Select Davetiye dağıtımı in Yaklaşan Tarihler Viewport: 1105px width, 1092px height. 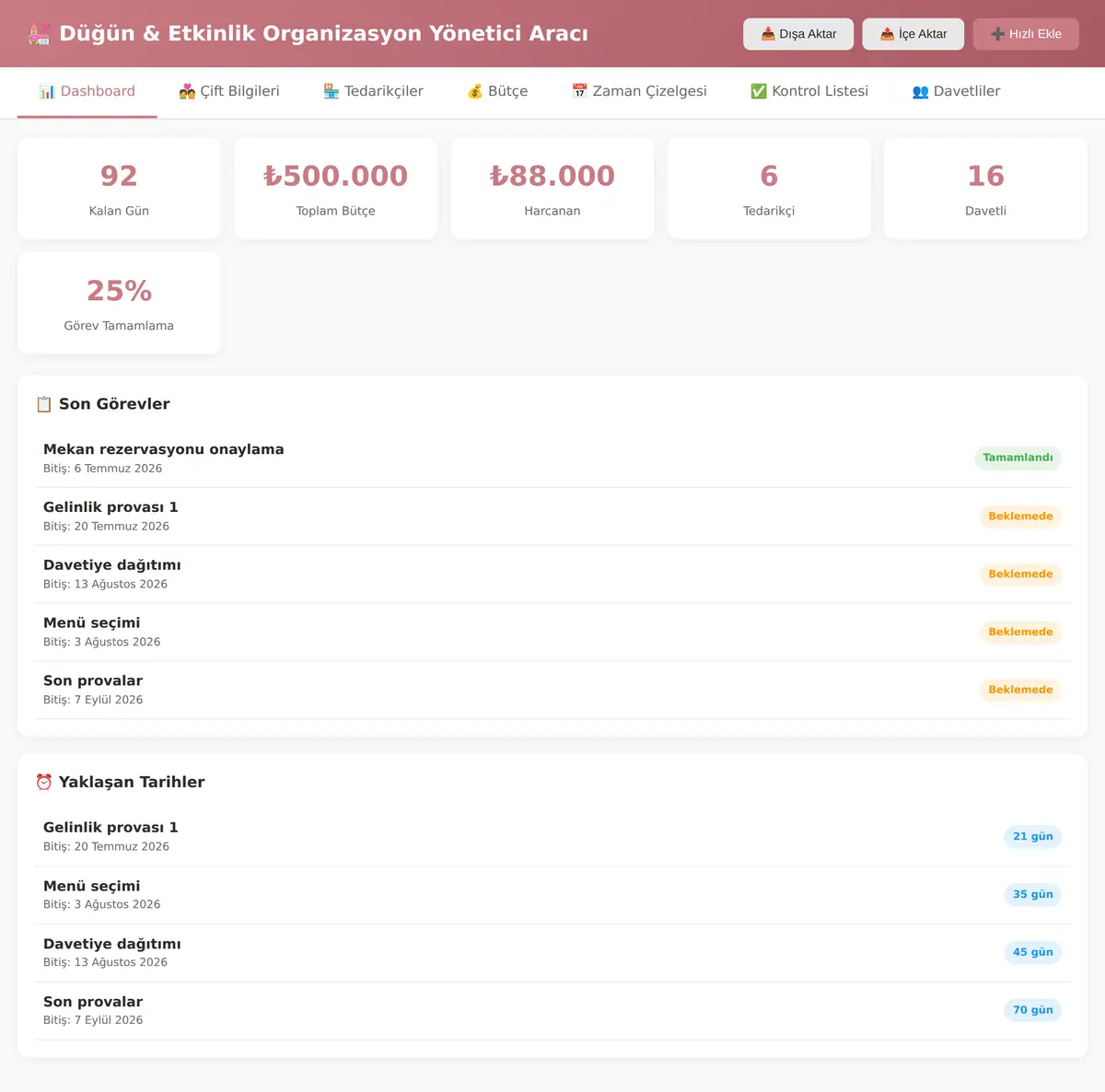click(x=552, y=953)
